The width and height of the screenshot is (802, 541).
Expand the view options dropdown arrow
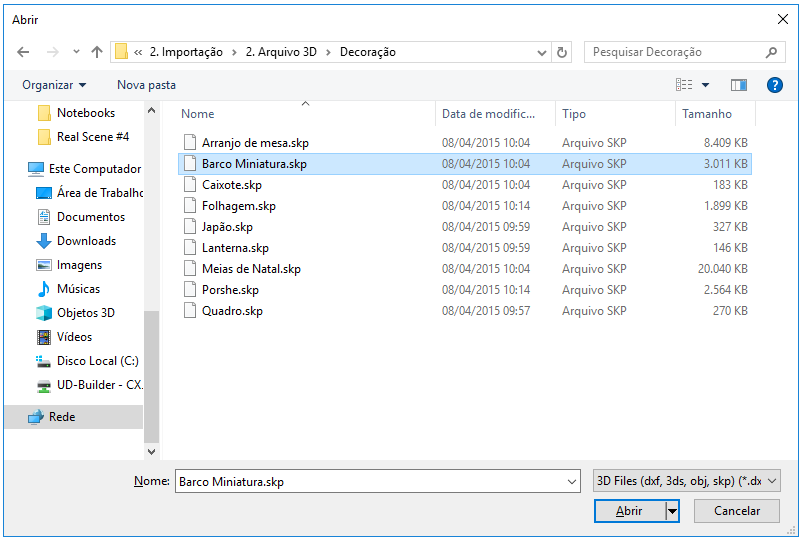click(705, 85)
